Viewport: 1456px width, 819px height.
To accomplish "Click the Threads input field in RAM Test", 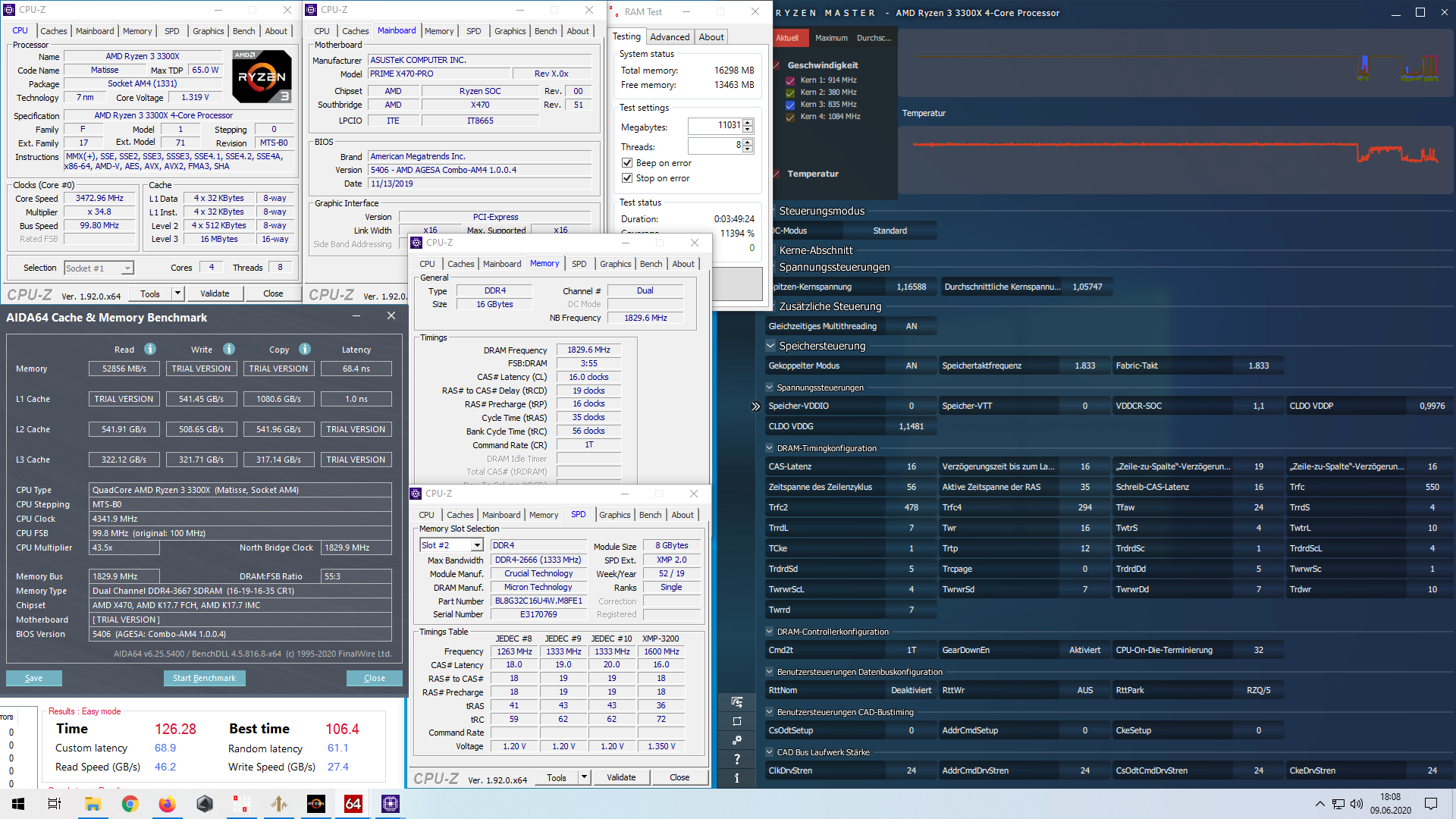I will pos(714,146).
